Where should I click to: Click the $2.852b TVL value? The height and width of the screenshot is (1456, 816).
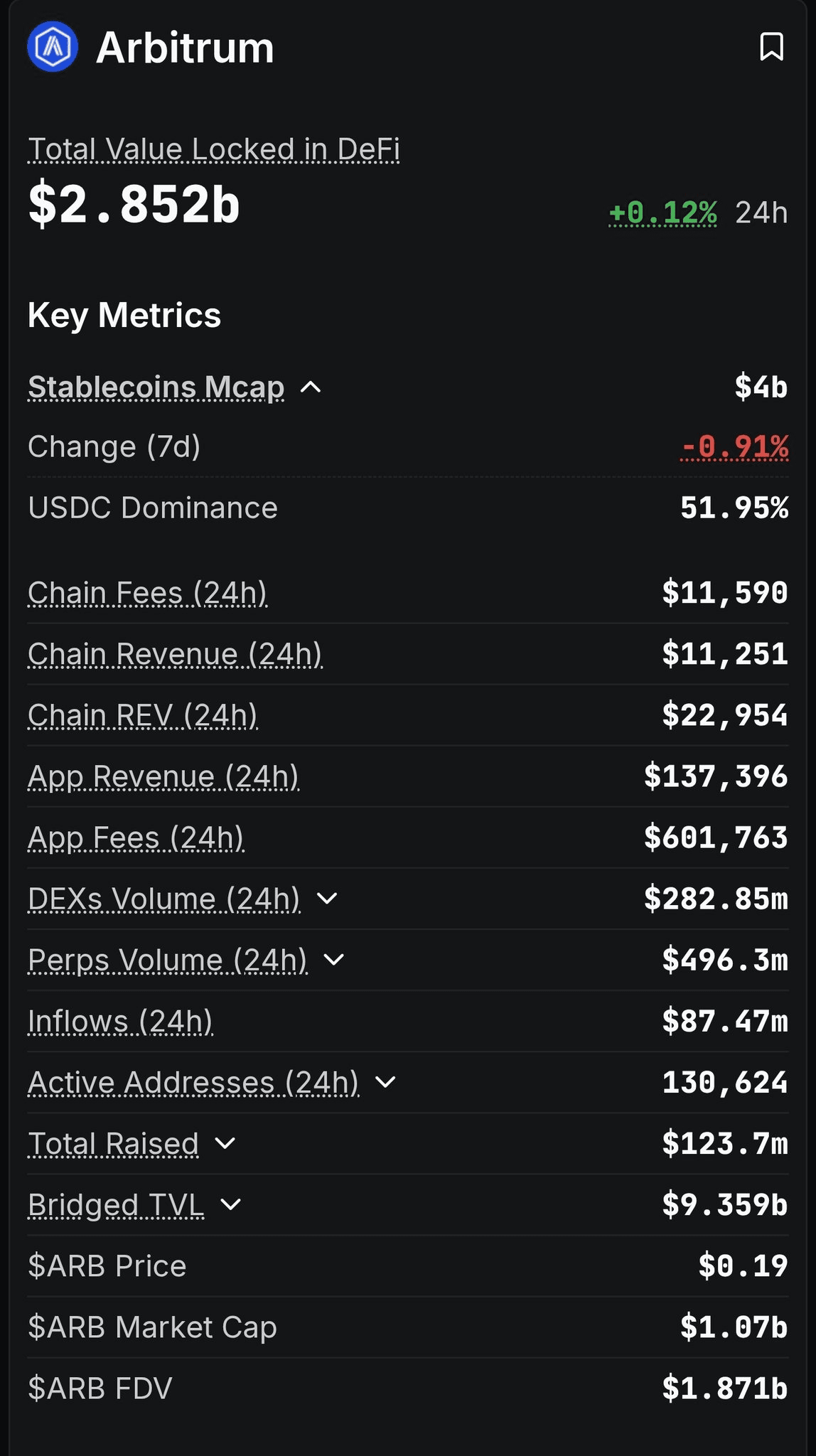[x=134, y=204]
